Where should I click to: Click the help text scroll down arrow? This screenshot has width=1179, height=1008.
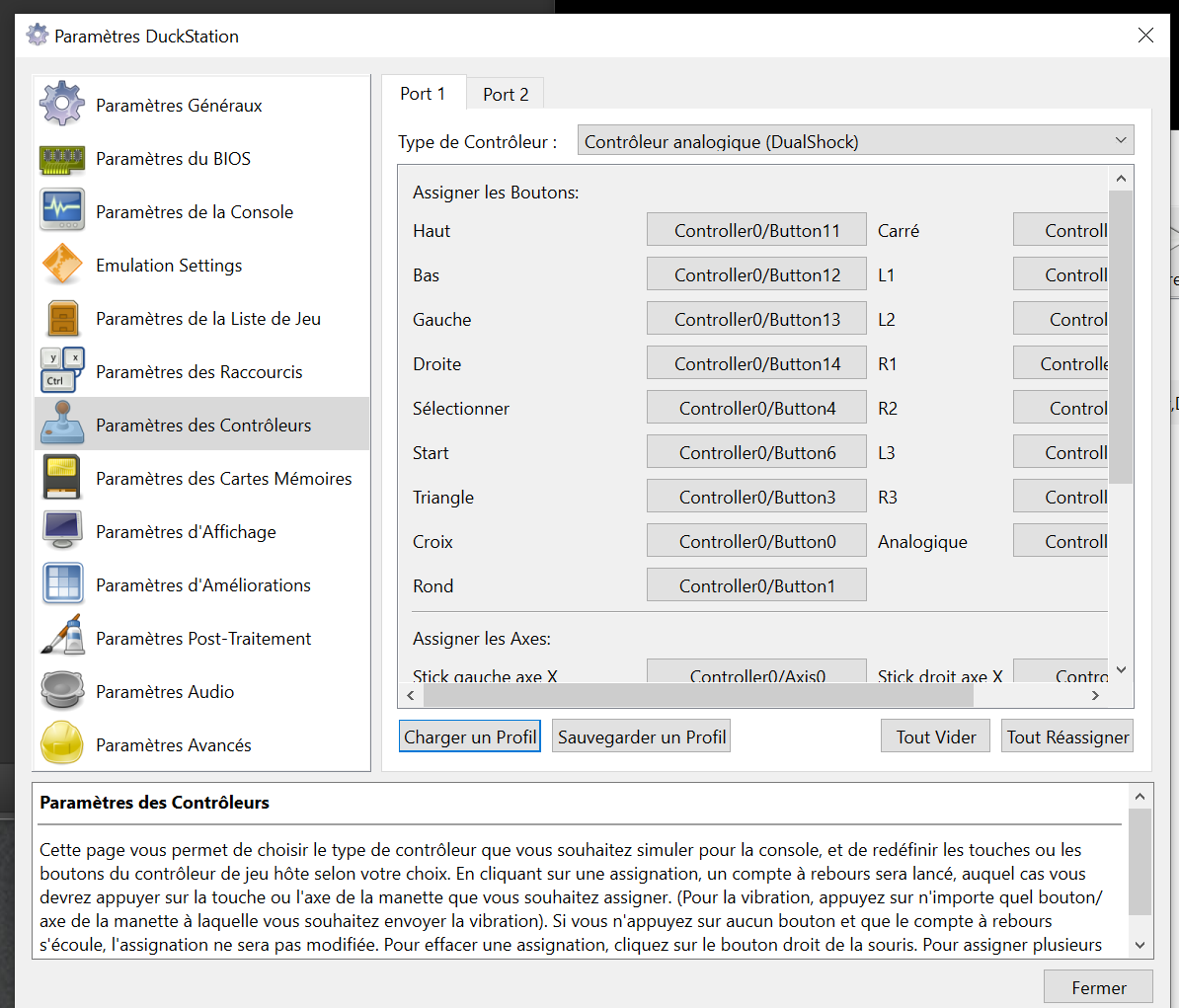point(1140,945)
